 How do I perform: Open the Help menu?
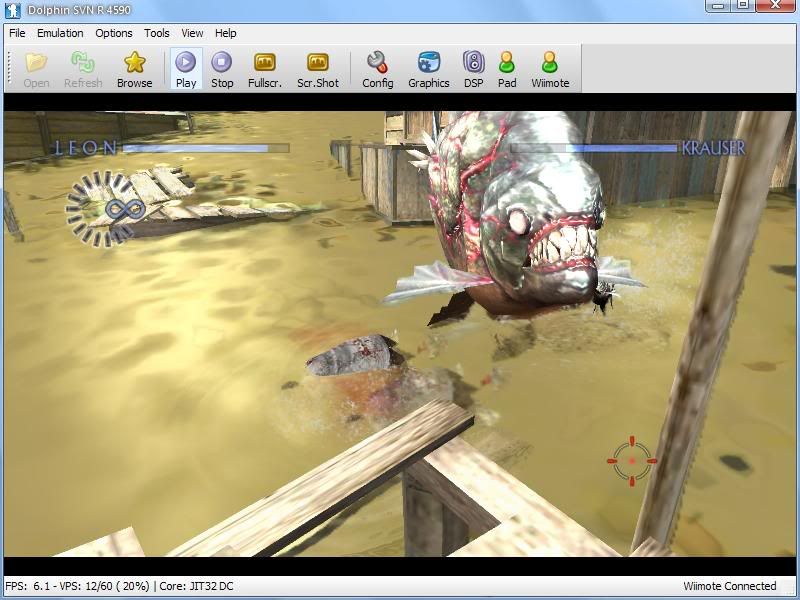click(x=226, y=33)
